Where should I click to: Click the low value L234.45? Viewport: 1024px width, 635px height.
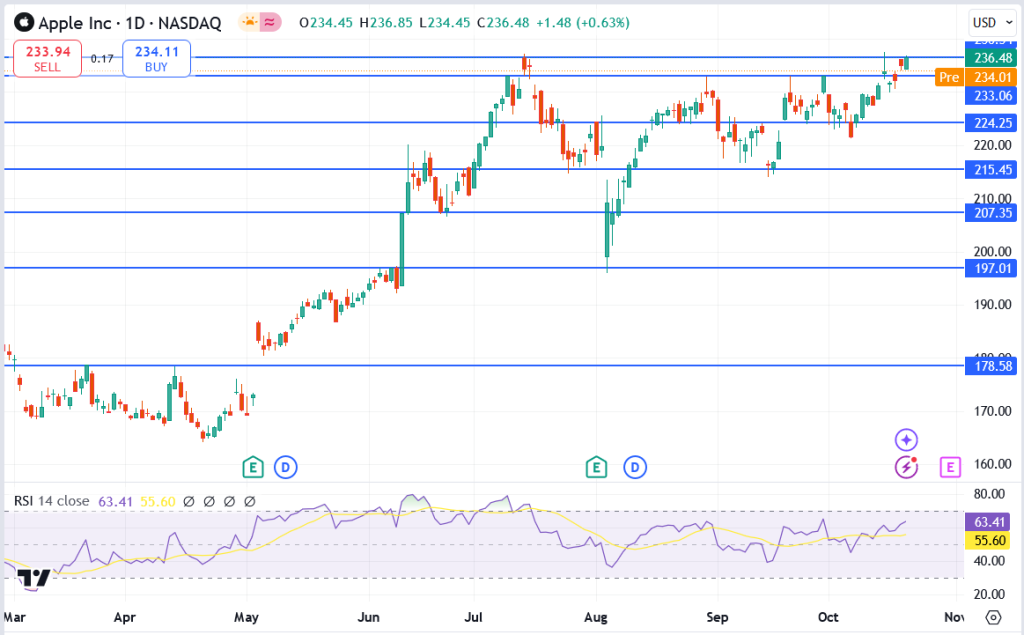click(x=444, y=23)
